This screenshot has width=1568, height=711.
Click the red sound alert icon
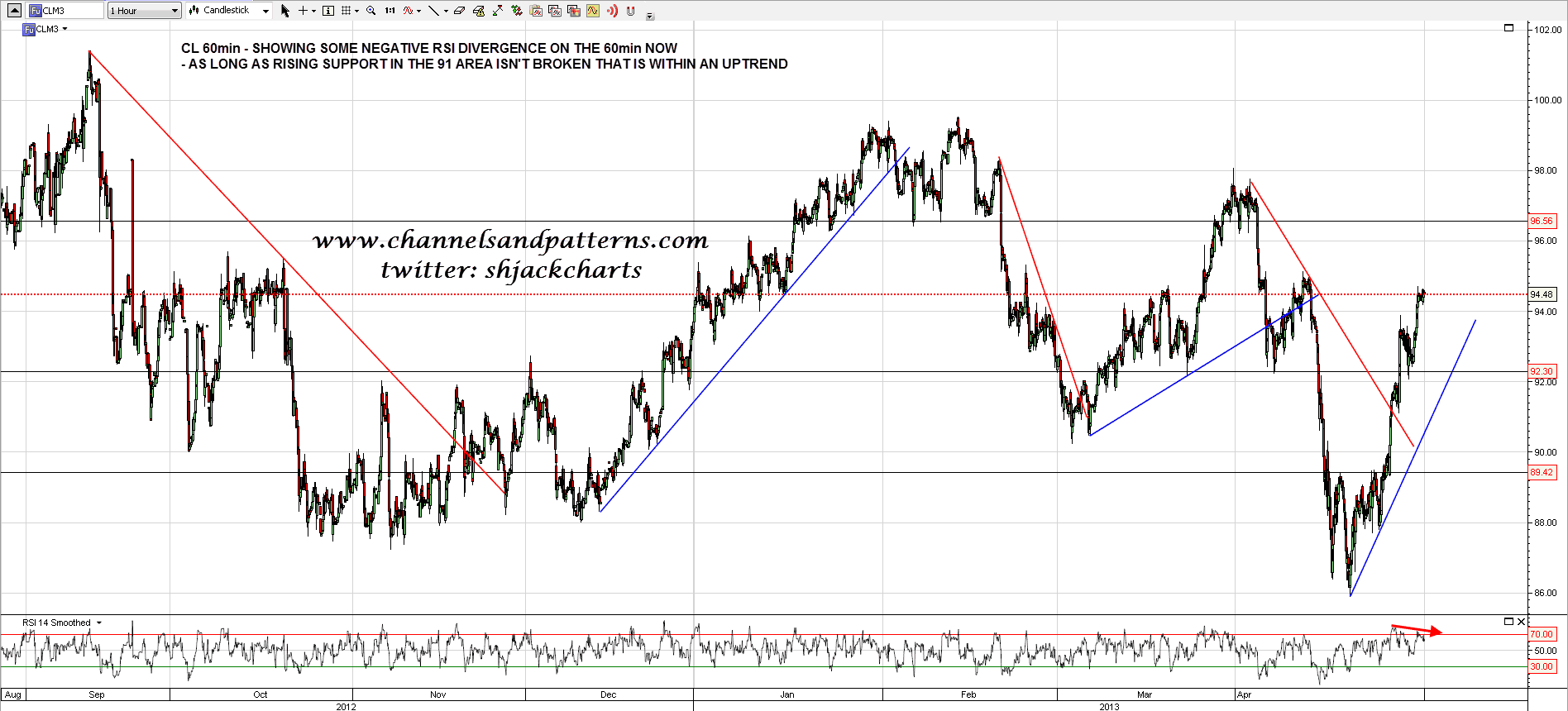(612, 11)
